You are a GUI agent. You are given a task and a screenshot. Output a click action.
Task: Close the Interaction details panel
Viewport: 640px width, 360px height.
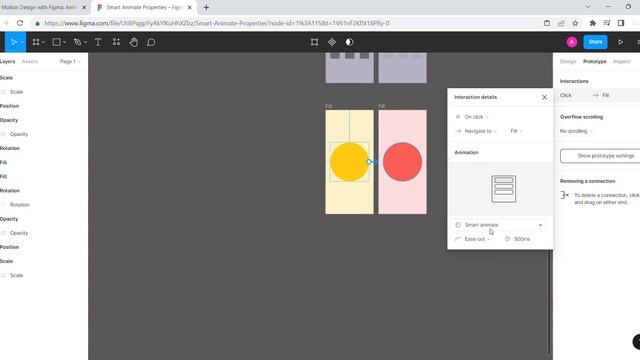click(544, 97)
